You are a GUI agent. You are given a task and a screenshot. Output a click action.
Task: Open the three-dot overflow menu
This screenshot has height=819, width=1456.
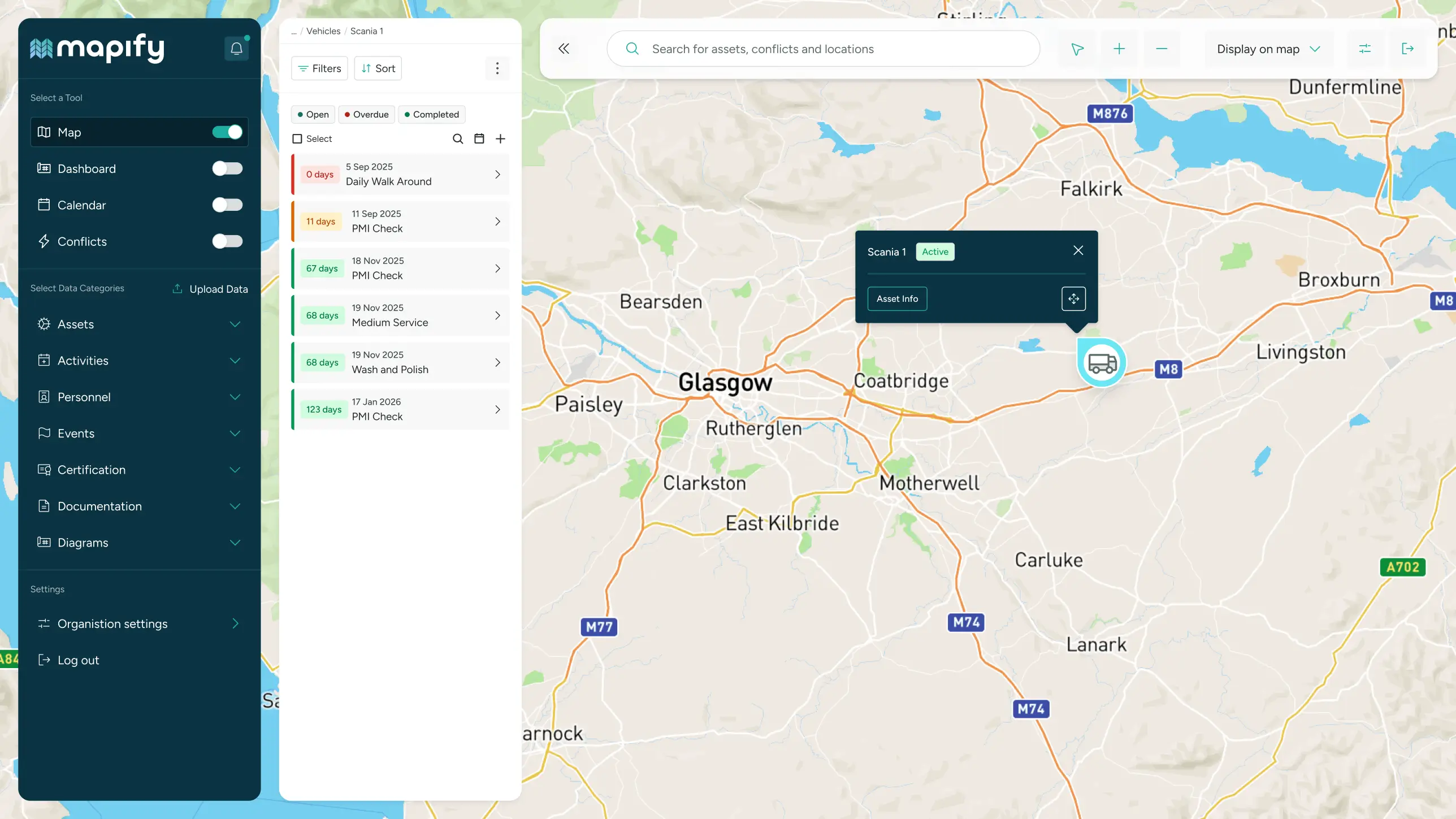[497, 68]
